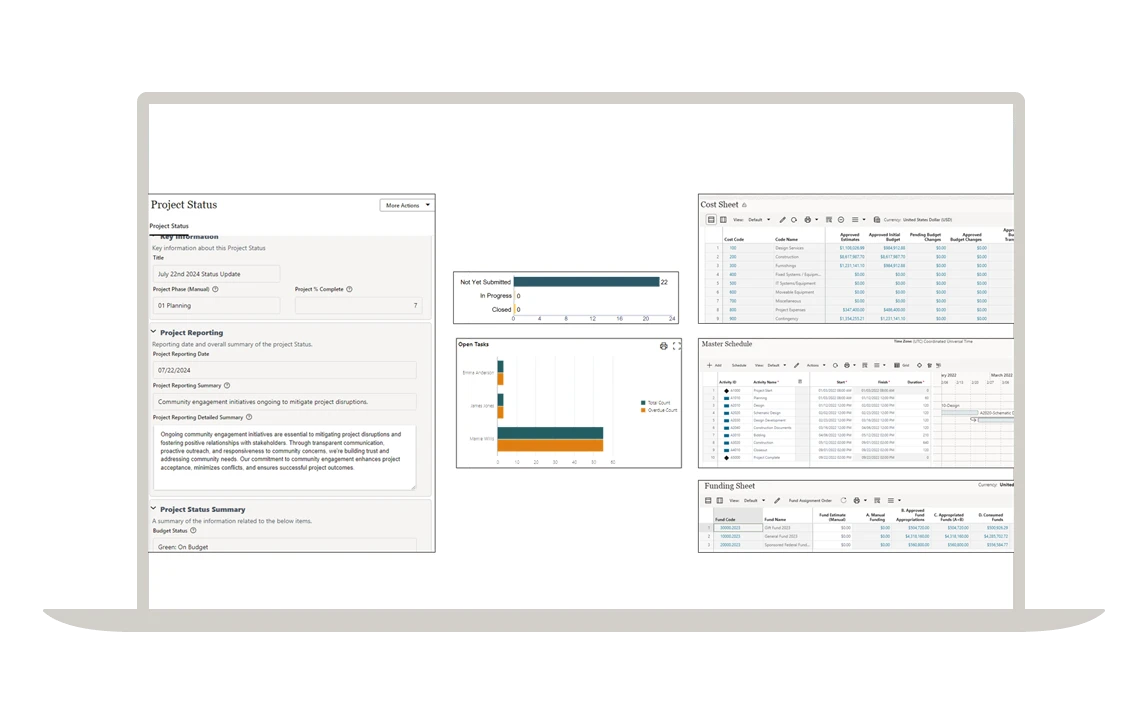
Task: Collapse the Project Reporting section
Action: (154, 332)
